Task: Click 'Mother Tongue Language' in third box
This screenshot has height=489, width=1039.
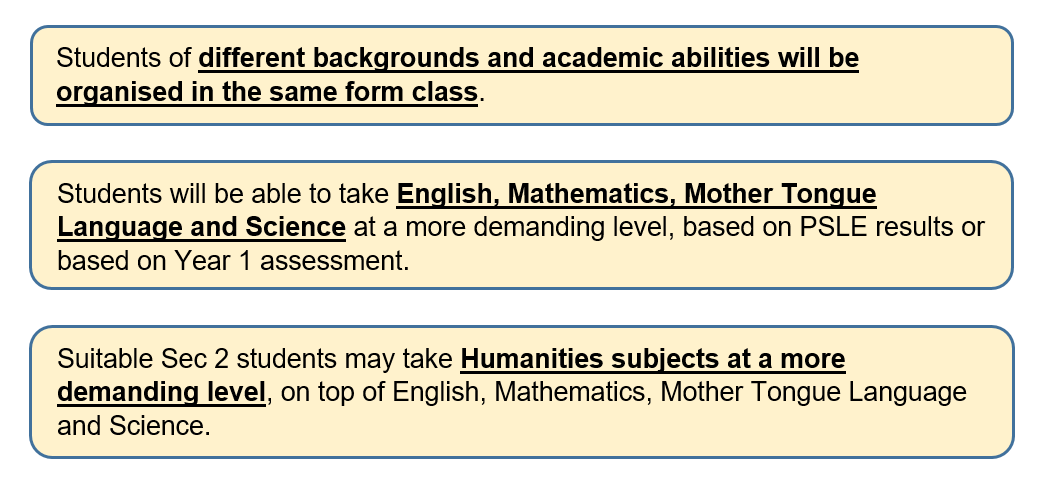Action: pos(814,392)
